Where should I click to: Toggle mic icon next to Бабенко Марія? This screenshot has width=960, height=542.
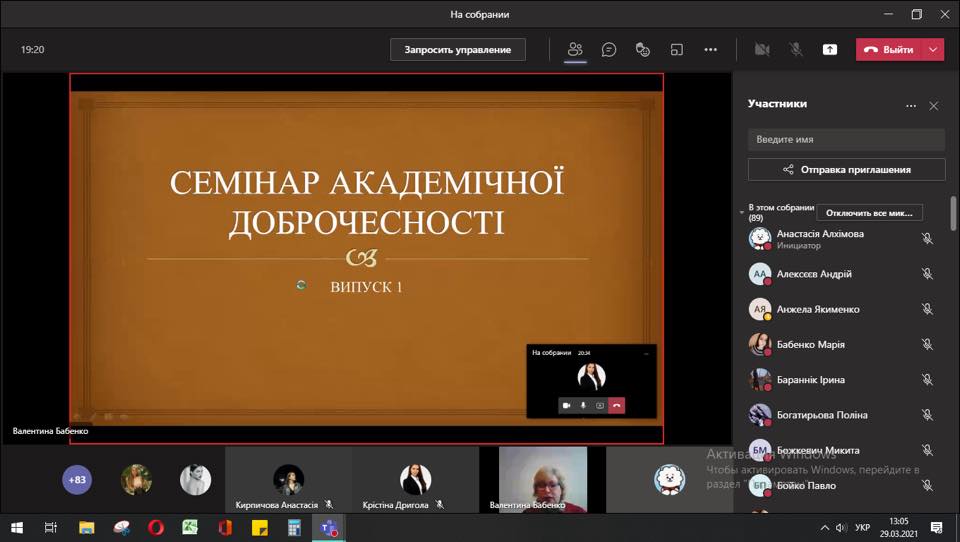click(x=928, y=344)
